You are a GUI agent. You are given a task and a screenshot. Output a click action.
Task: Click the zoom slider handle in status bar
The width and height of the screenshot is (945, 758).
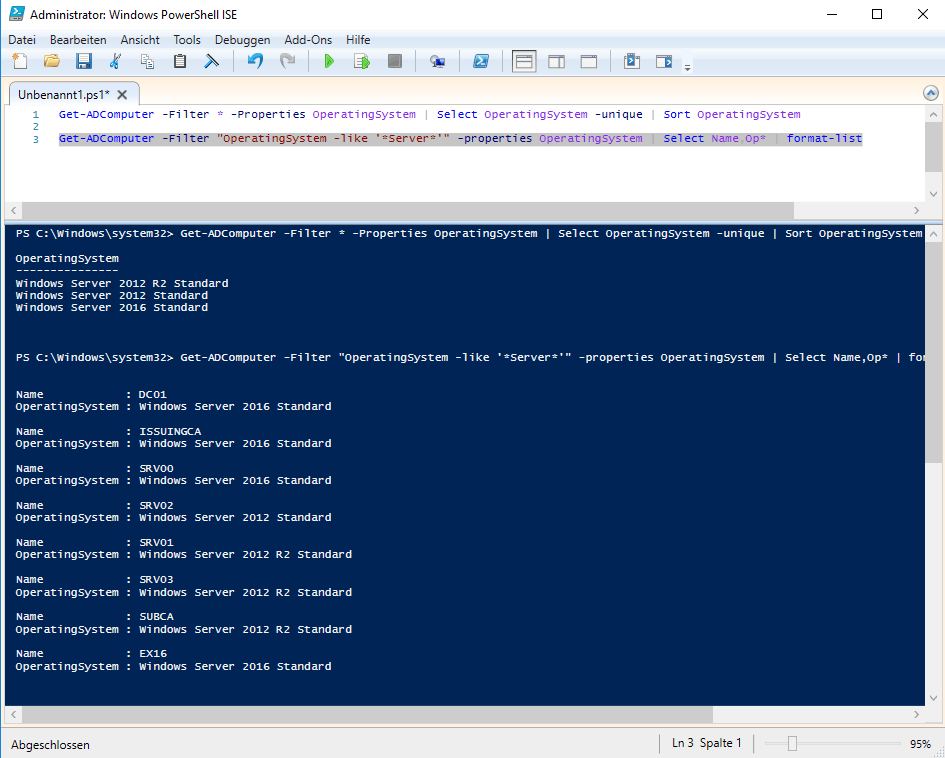[792, 744]
